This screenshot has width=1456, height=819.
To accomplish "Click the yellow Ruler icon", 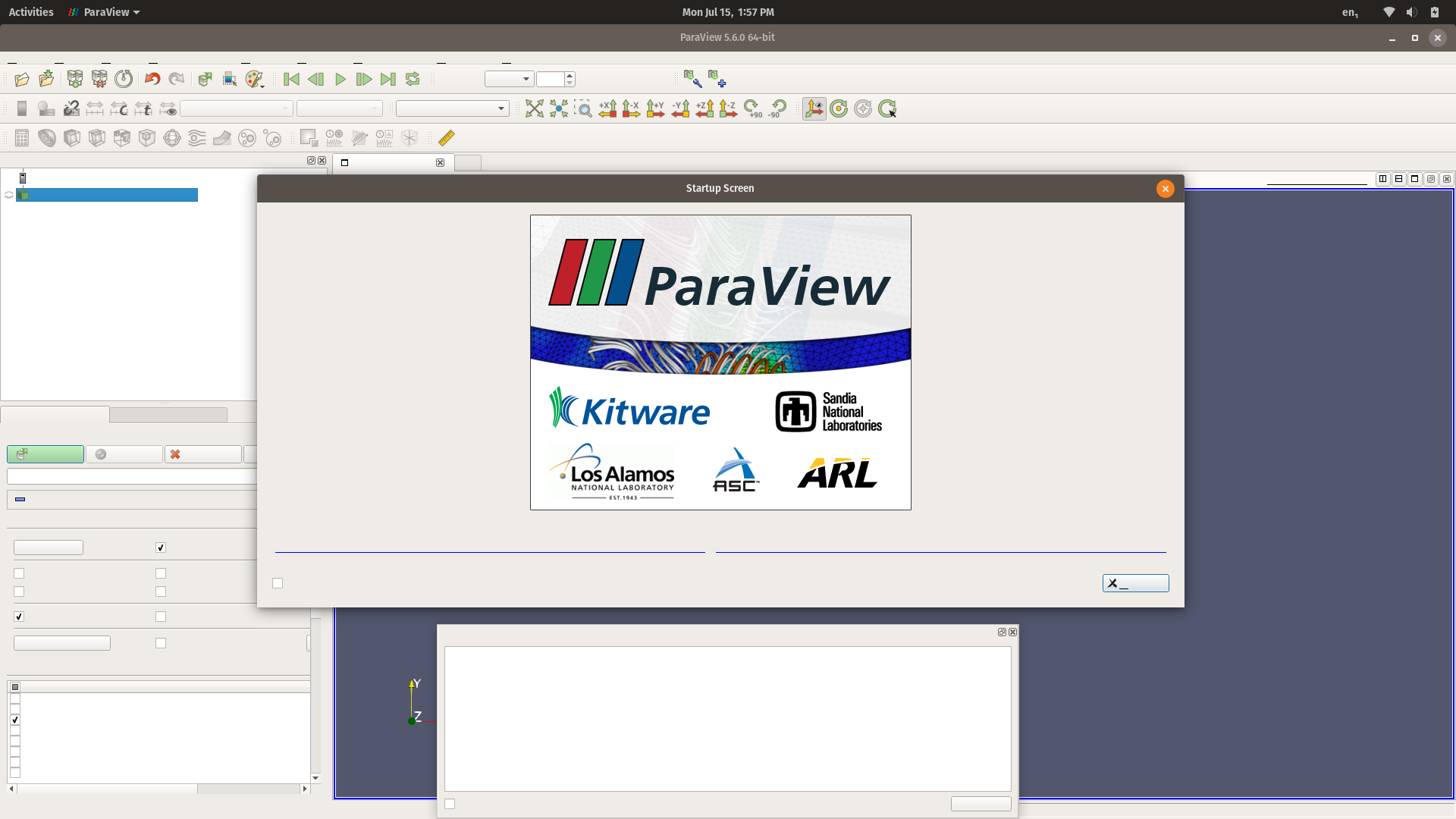I will pos(447,138).
